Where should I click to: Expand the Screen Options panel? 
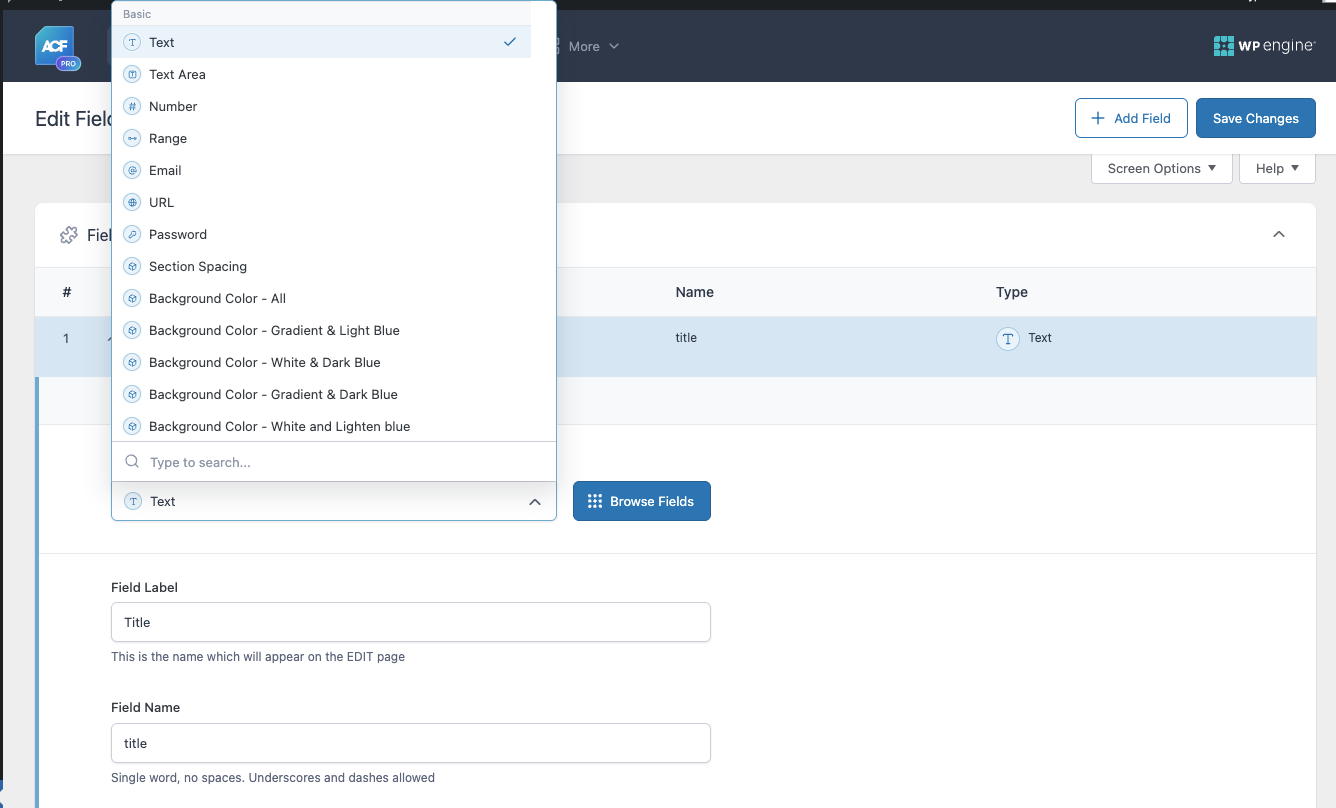coord(1161,168)
